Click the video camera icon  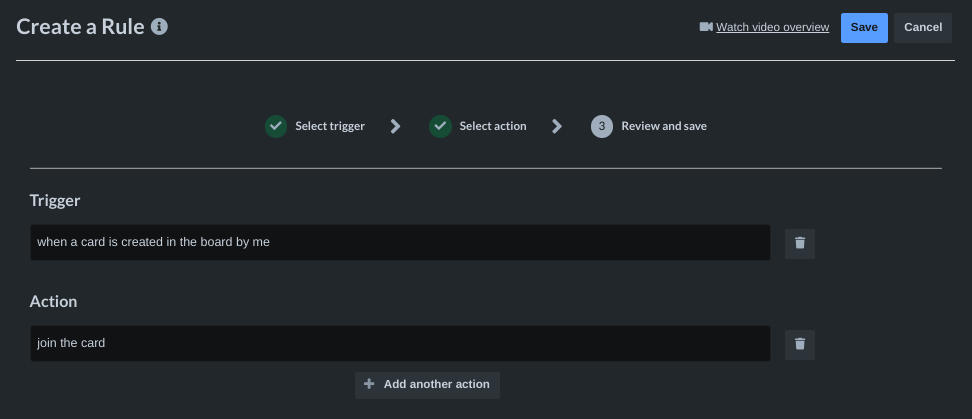point(705,27)
